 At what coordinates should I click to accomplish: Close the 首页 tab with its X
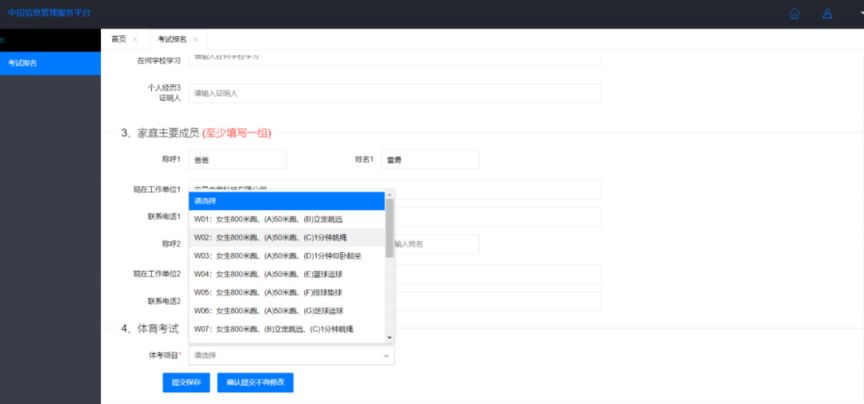click(x=135, y=39)
